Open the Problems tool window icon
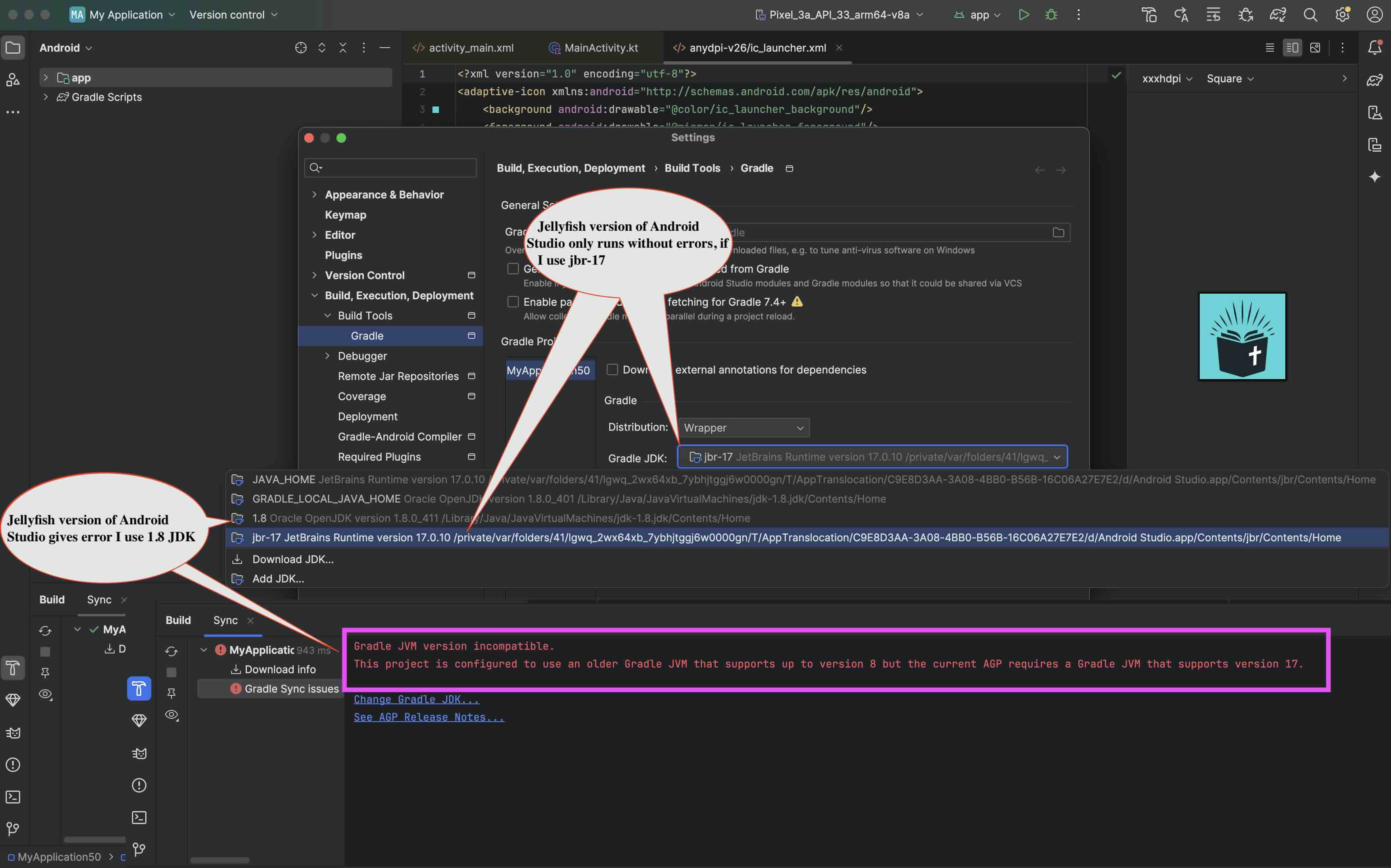1391x868 pixels. (13, 765)
